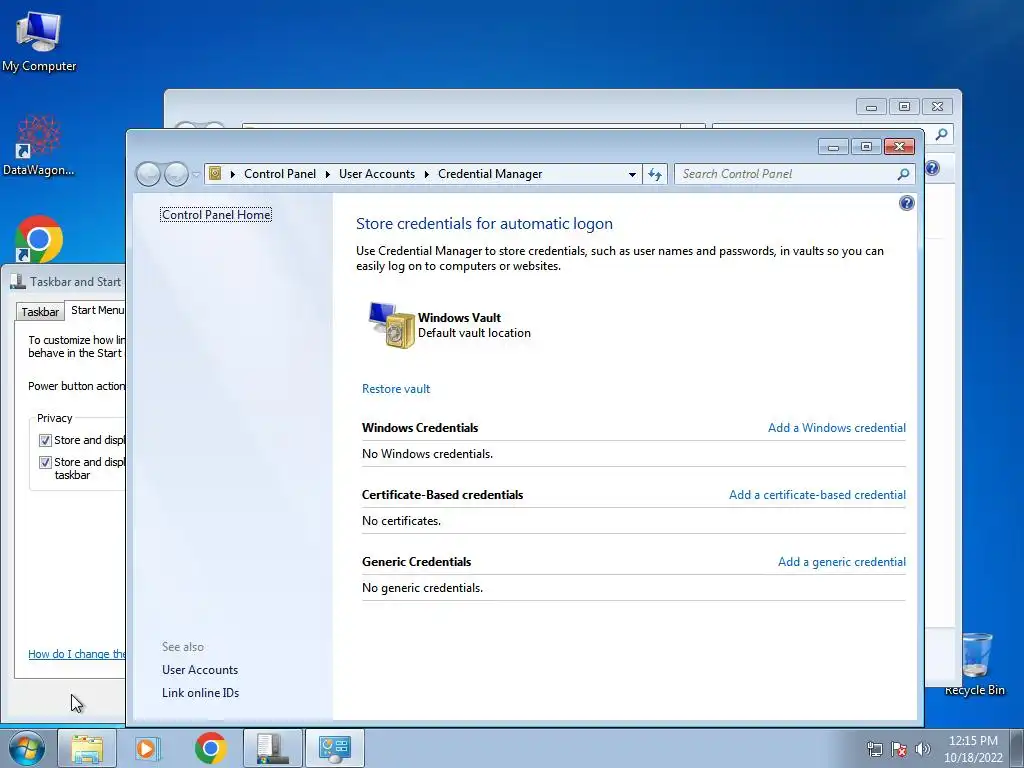
Task: Click Add a generic credential
Action: pos(842,562)
